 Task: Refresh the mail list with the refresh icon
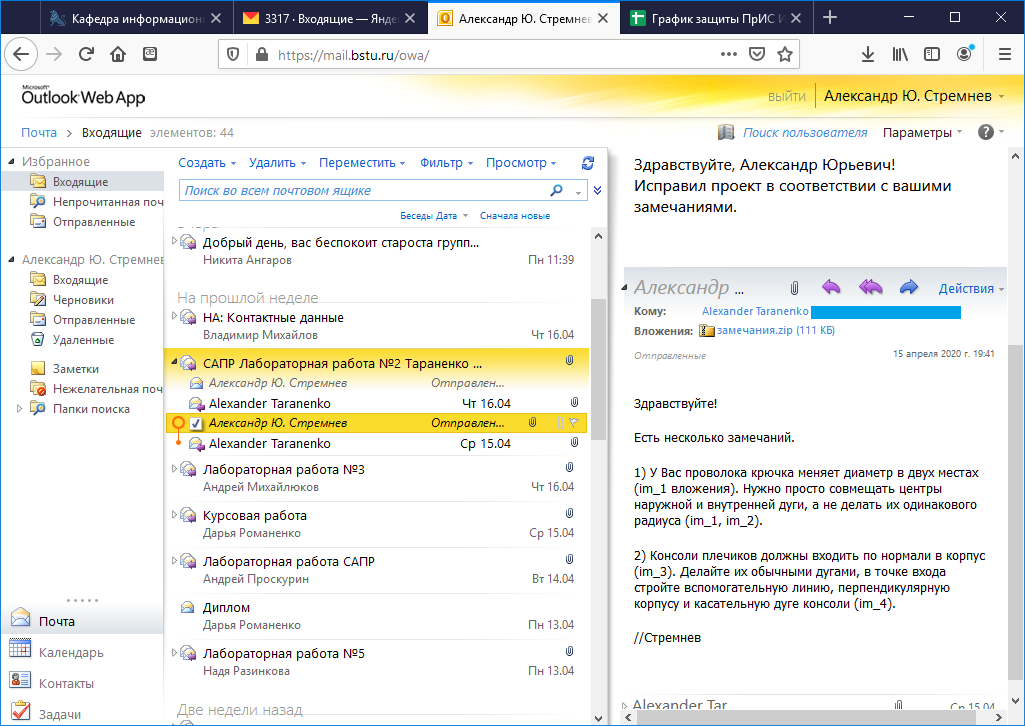pos(588,163)
